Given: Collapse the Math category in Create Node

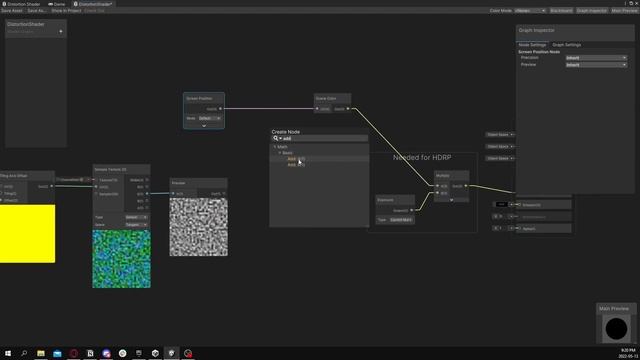Looking at the screenshot, I should pos(275,147).
